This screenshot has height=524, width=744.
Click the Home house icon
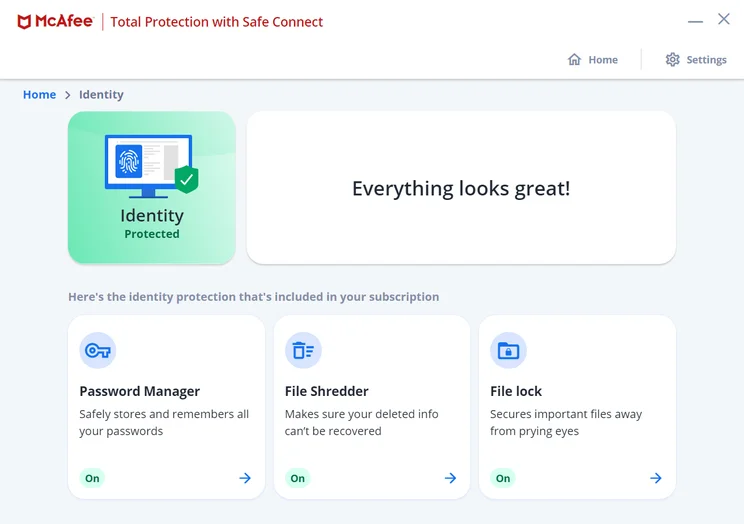[574, 59]
